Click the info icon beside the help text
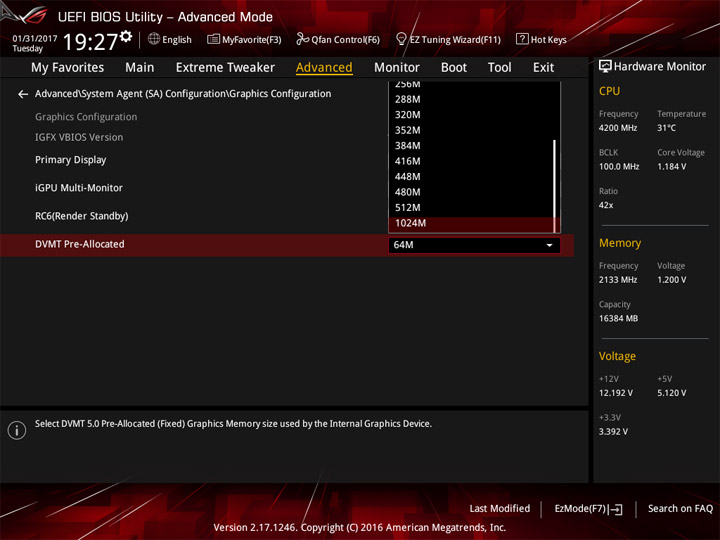This screenshot has width=720, height=540. pos(17,431)
